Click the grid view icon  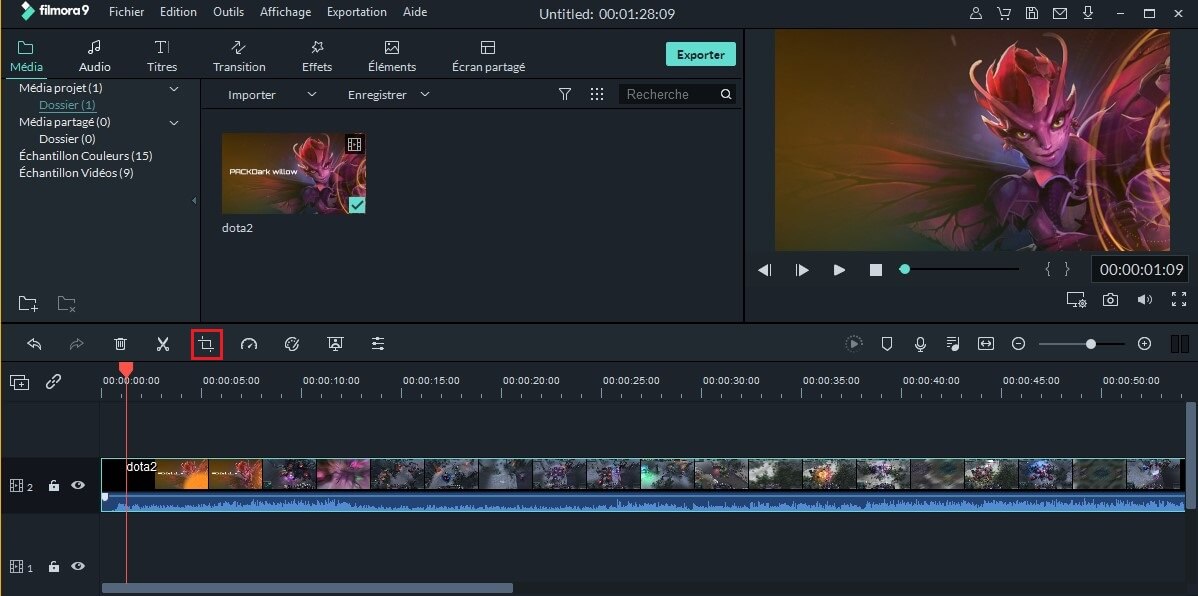coord(597,94)
